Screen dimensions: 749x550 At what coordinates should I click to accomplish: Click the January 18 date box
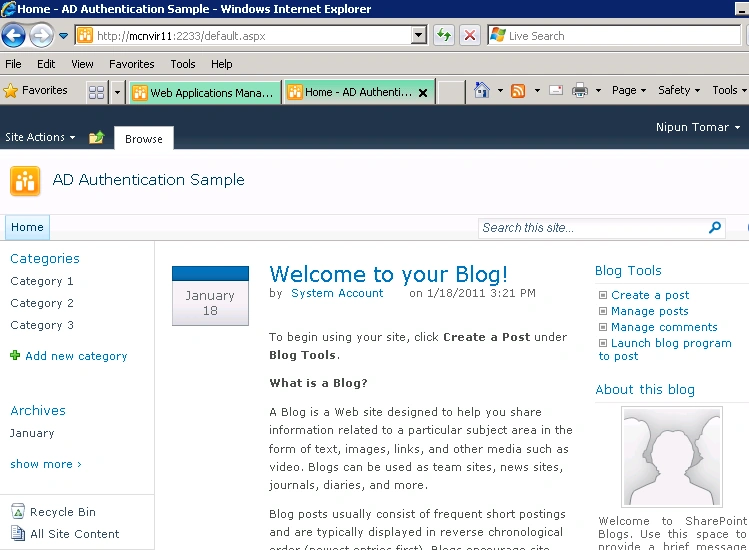(210, 296)
